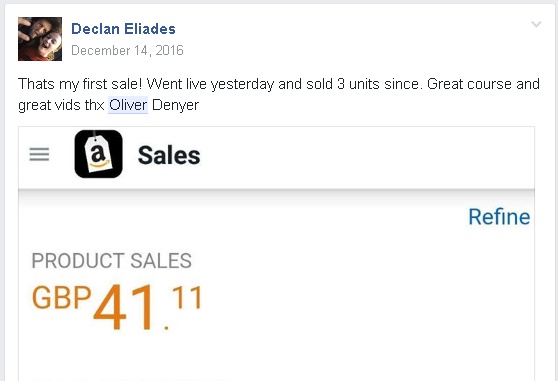The image size is (558, 381).
Task: Click the orange .11 pence figure
Action: point(183,308)
